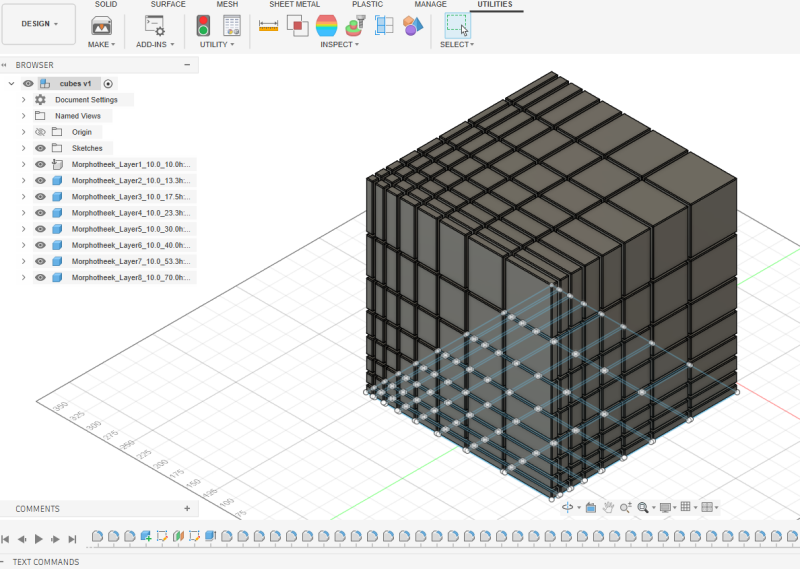Open the SELECT dropdown menu
Screen dimensions: 800x569
coord(457,44)
